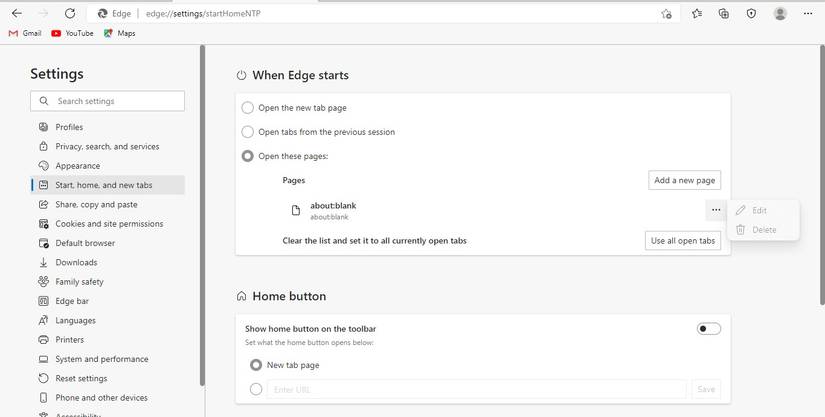Select 'Open tabs from the previous session'
Viewport: 825px width, 417px height.
tap(248, 132)
